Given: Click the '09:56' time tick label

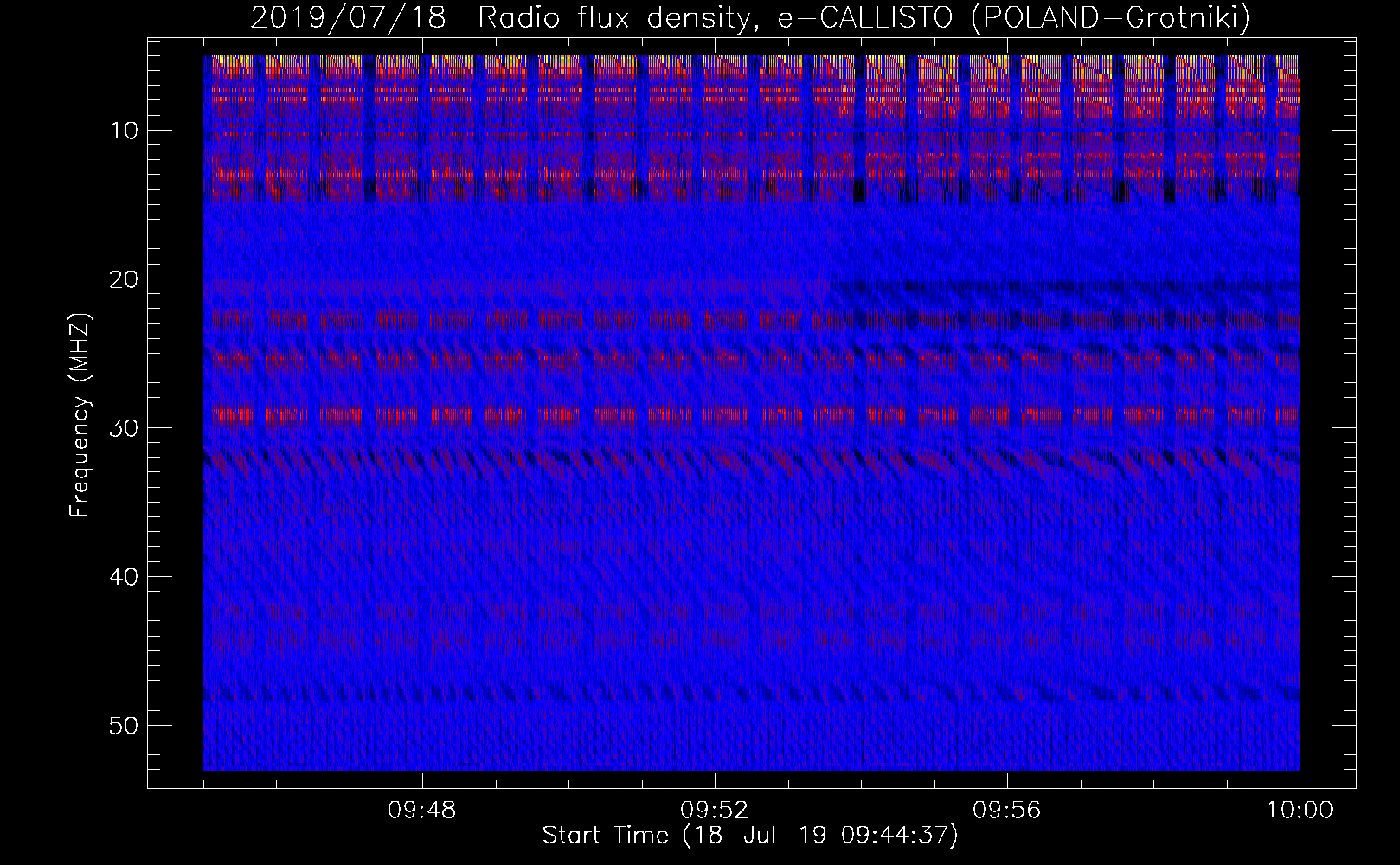Looking at the screenshot, I should pyautogui.click(x=1007, y=811).
